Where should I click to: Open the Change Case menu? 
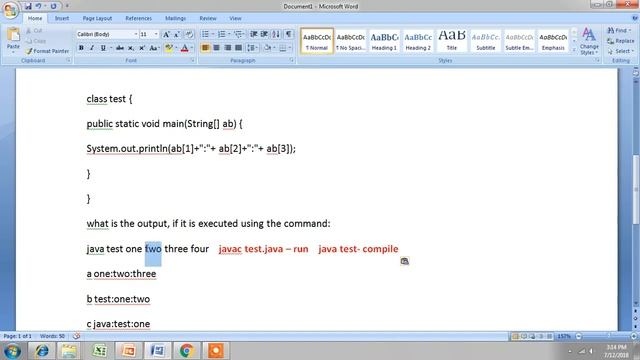click(154, 48)
